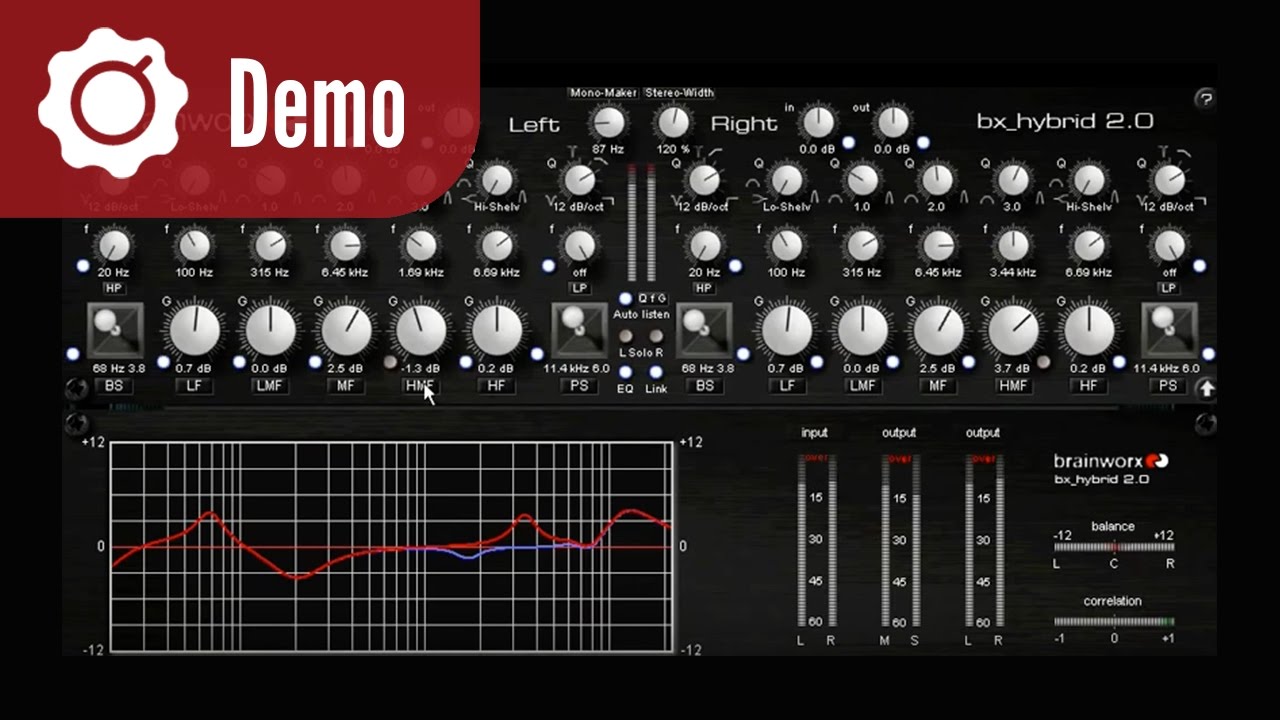1280x720 pixels.
Task: Click the right frequency knob reading 3.44 kHz
Action: [1013, 245]
